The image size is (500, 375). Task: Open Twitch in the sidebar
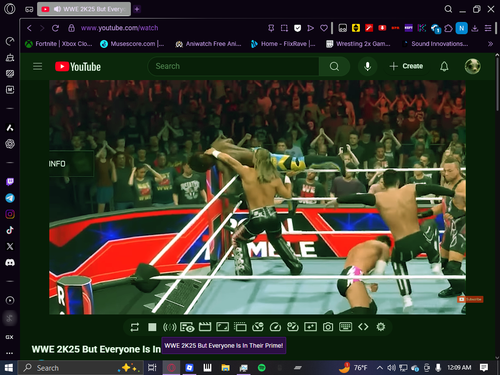(x=10, y=182)
